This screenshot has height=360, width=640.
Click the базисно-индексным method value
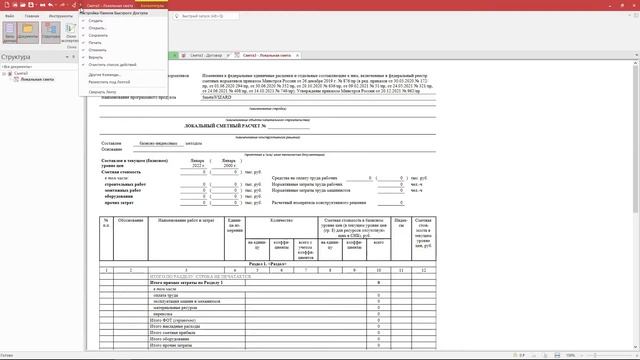click(x=158, y=143)
